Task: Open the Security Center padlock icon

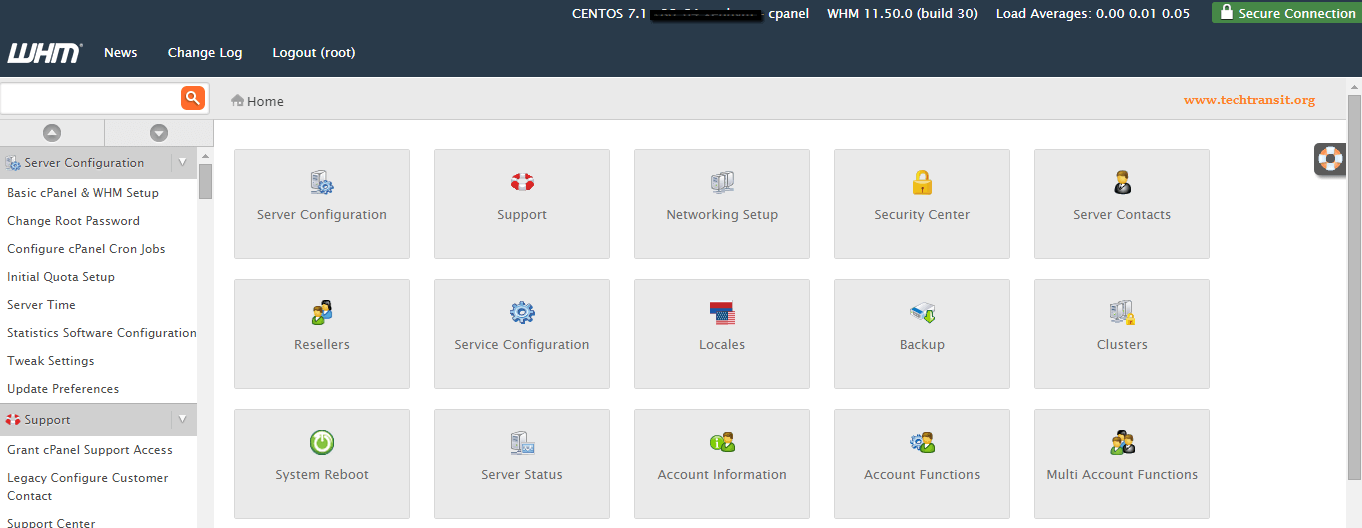Action: 922,182
